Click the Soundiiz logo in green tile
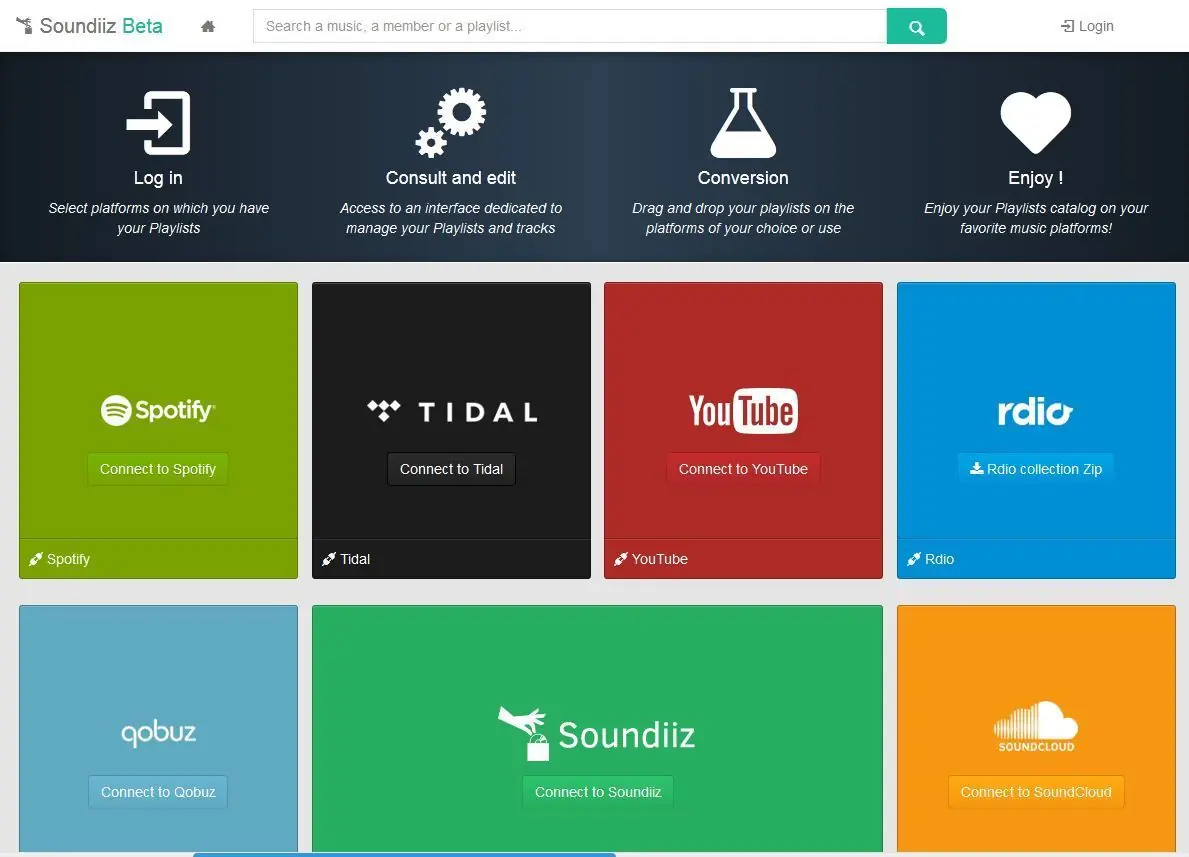 pyautogui.click(x=597, y=733)
